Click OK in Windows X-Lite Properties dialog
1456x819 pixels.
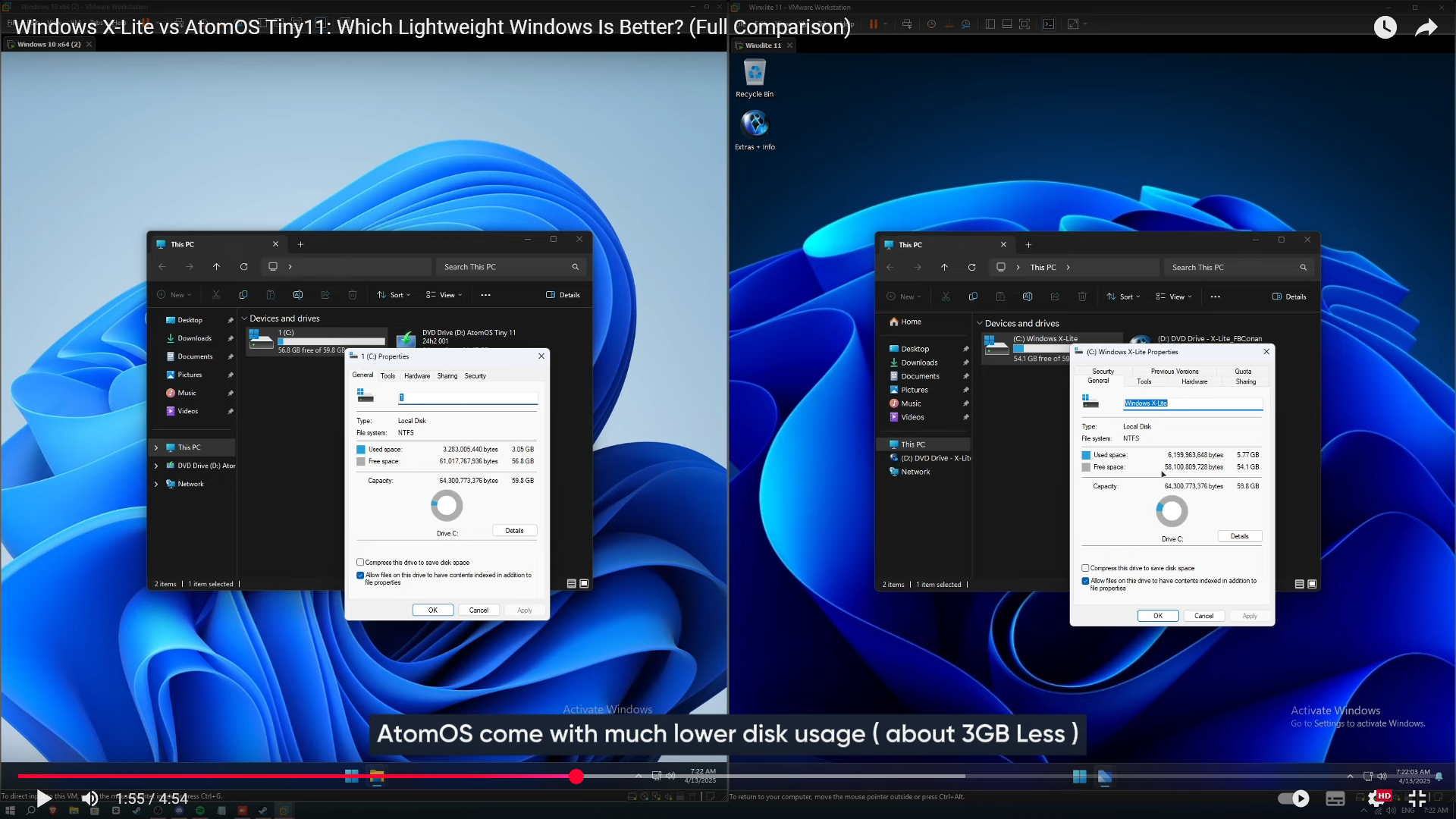pyautogui.click(x=1157, y=616)
